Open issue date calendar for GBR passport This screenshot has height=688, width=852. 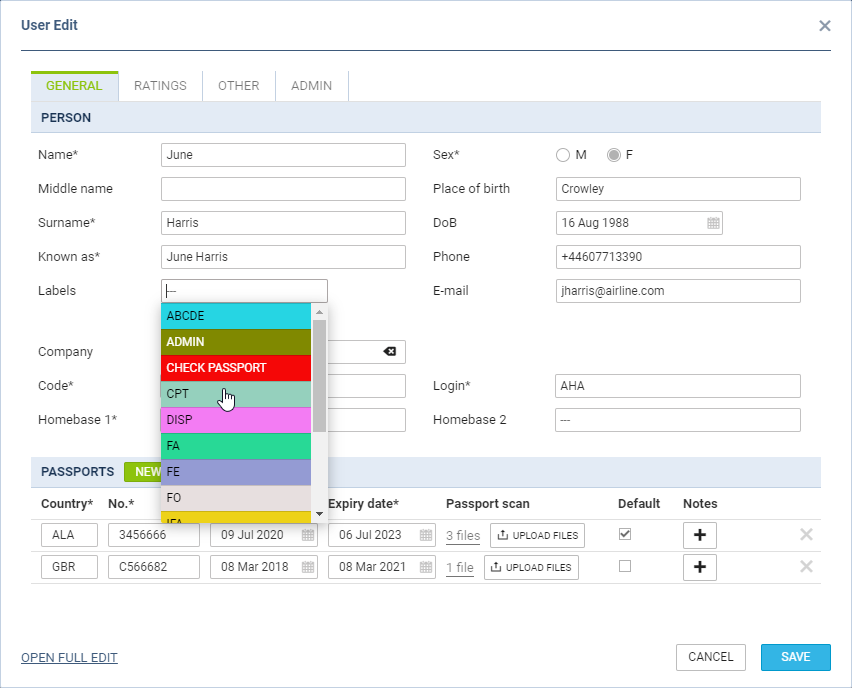point(308,567)
